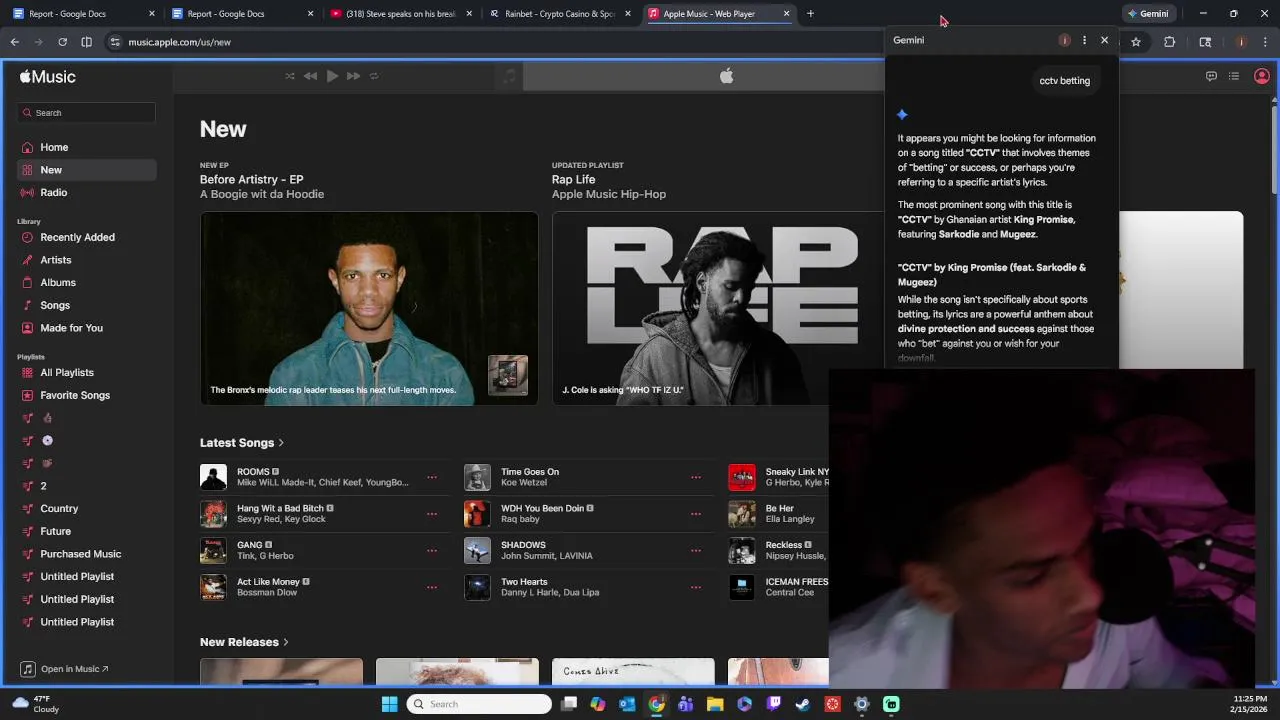
Task: Go back with the browser back arrow
Action: point(15,42)
